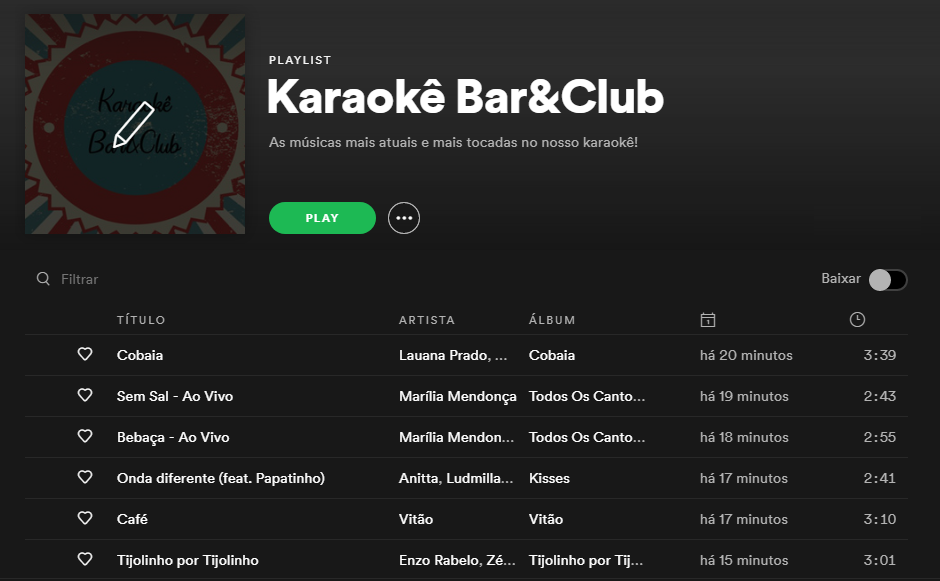Like the song Cobaia with heart icon
This screenshot has width=940, height=581.
tap(85, 354)
